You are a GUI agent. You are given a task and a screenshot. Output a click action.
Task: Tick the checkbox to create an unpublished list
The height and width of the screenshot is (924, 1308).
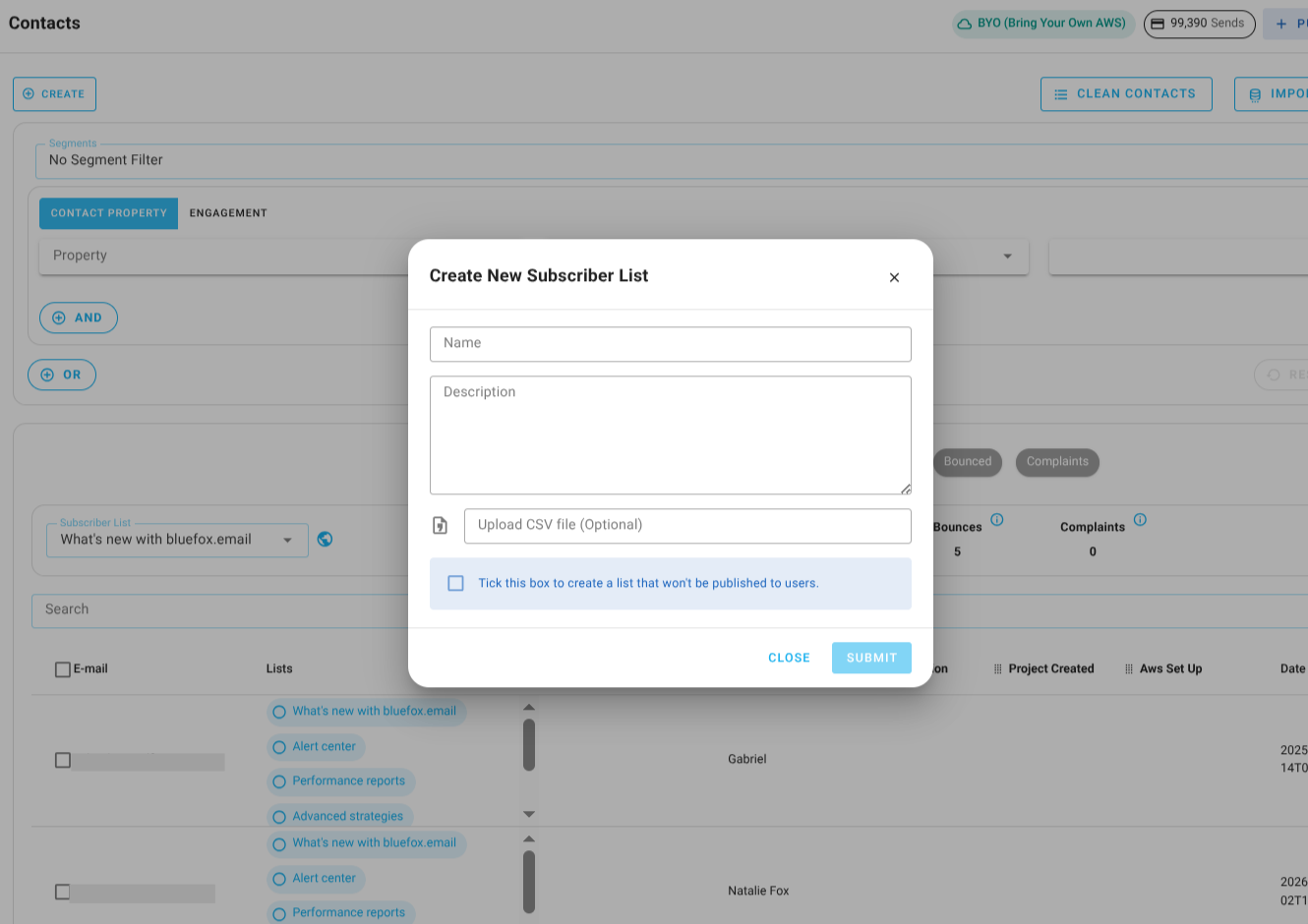coord(455,583)
